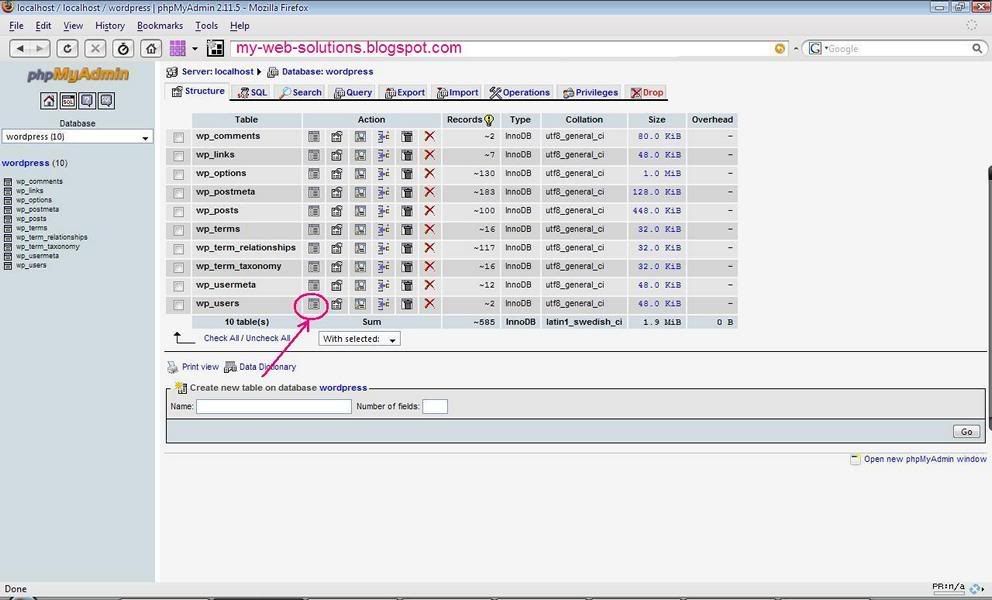This screenshot has height=600, width=992.
Task: Click the Records estimate hint bulb icon
Action: coord(488,120)
